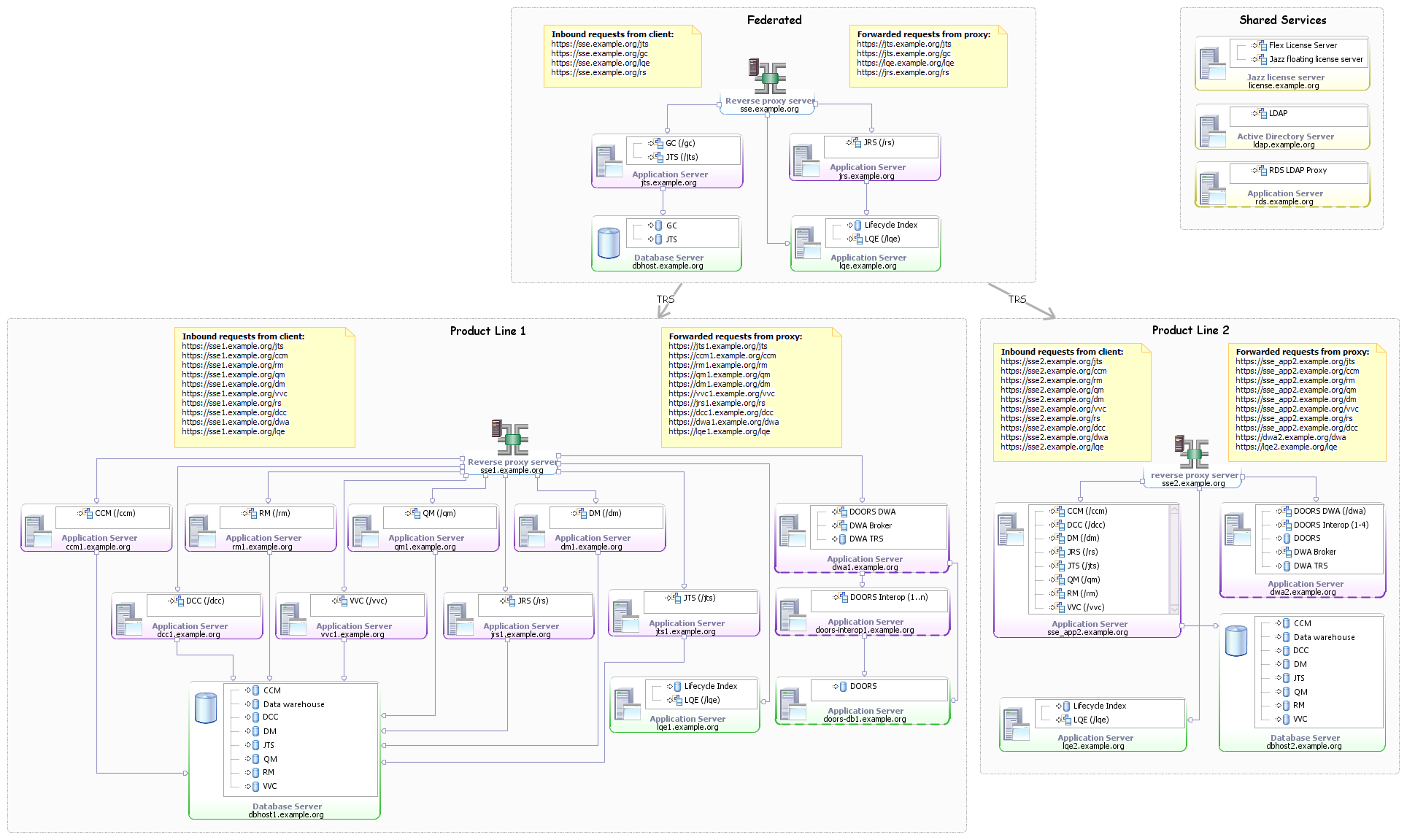Click 'https://dcc1.example.org/dcc' in forwarded note
The width and height of the screenshot is (1407, 840).
pyautogui.click(x=721, y=412)
